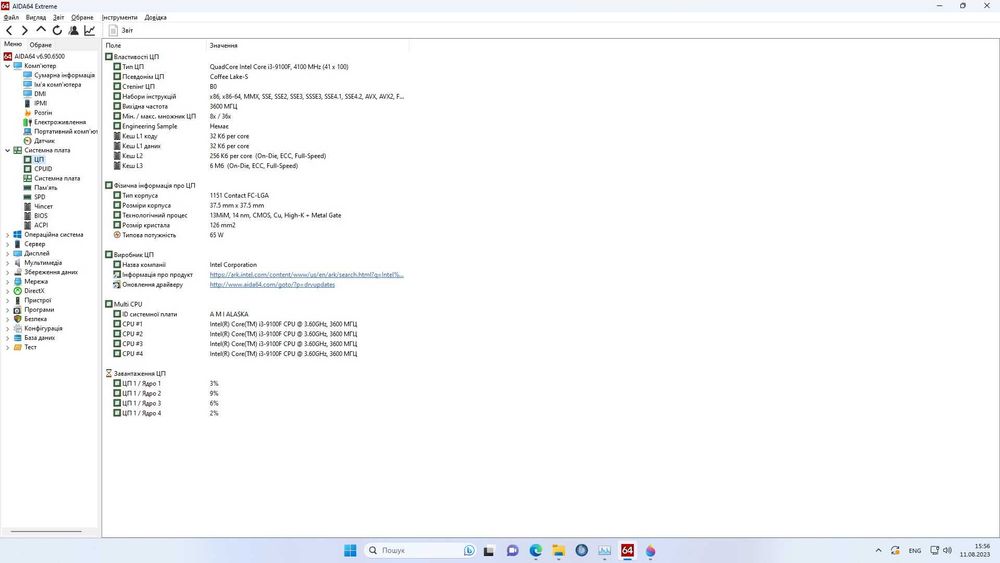
Task: Select the Кеш L3 row
Action: [255, 166]
